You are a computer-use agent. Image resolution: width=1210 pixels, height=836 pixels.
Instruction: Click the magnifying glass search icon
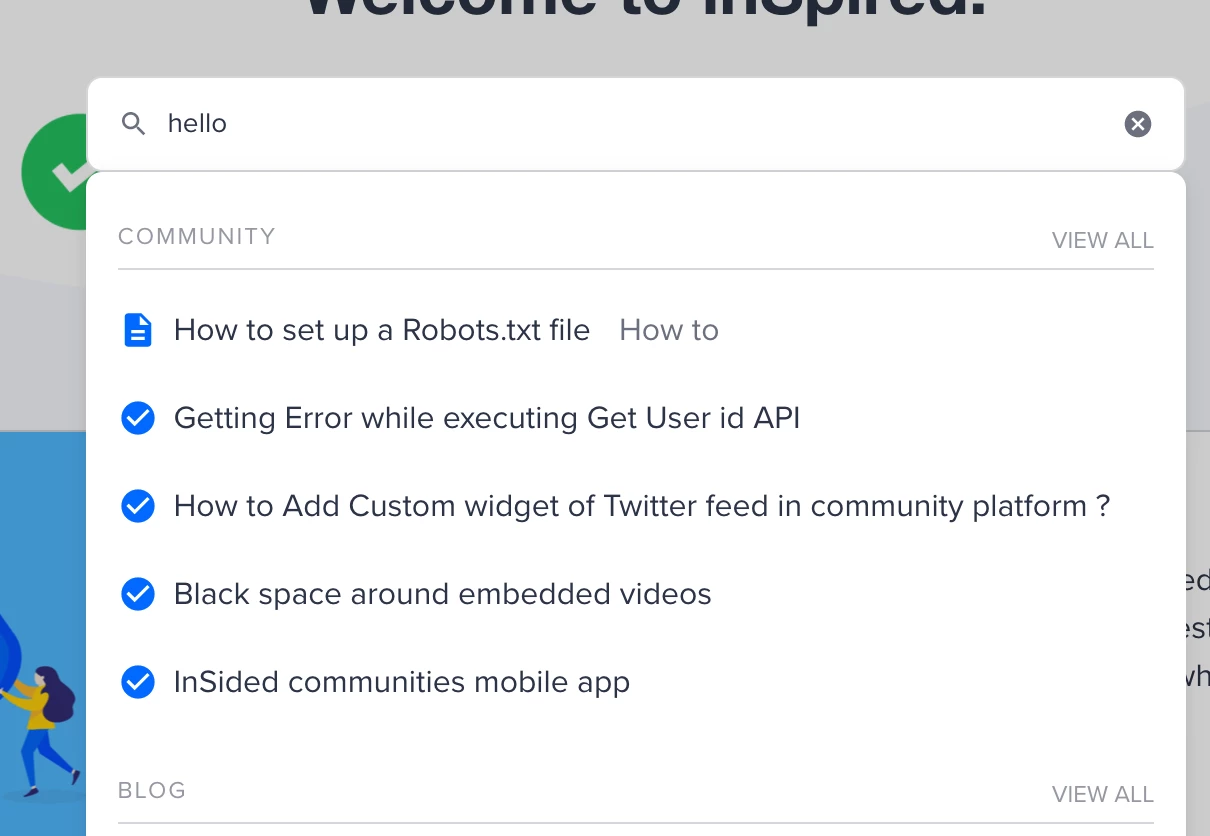coord(134,124)
